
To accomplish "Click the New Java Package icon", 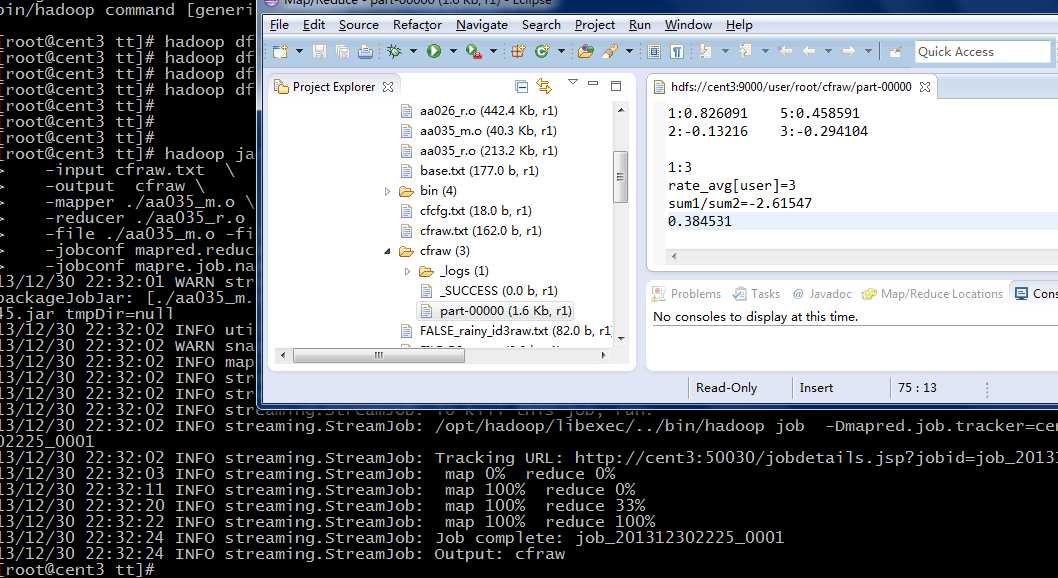I will 518,51.
